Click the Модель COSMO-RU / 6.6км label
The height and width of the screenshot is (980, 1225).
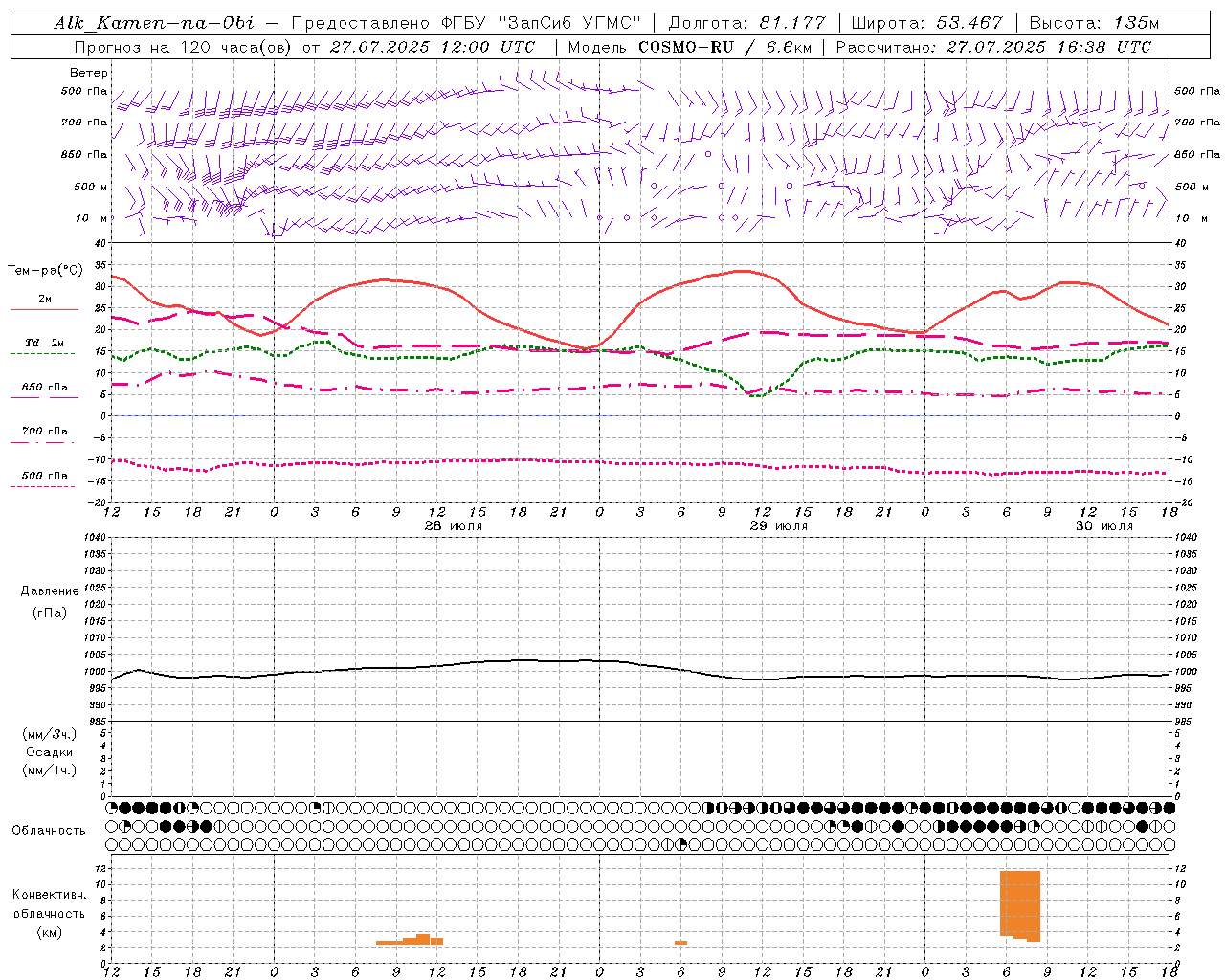690,47
